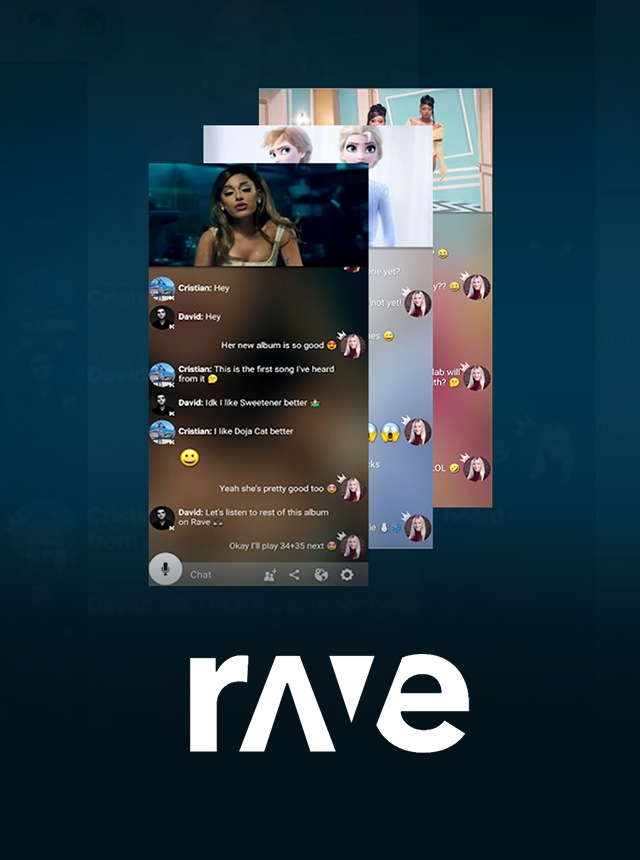640x860 pixels.
Task: Select message "This is the first song I've heard"
Action: click(x=256, y=374)
